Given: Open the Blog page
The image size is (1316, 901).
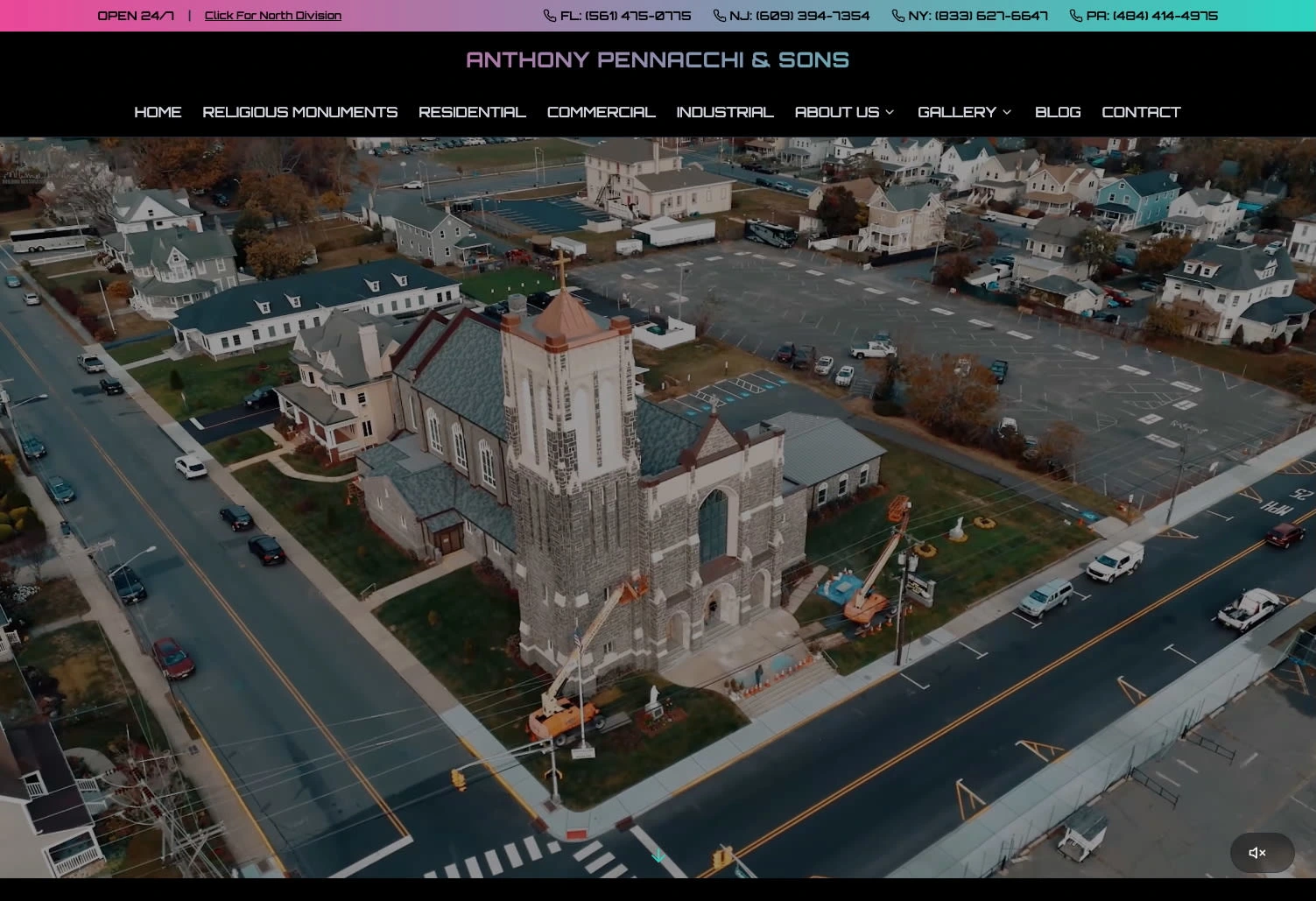Looking at the screenshot, I should pyautogui.click(x=1057, y=112).
